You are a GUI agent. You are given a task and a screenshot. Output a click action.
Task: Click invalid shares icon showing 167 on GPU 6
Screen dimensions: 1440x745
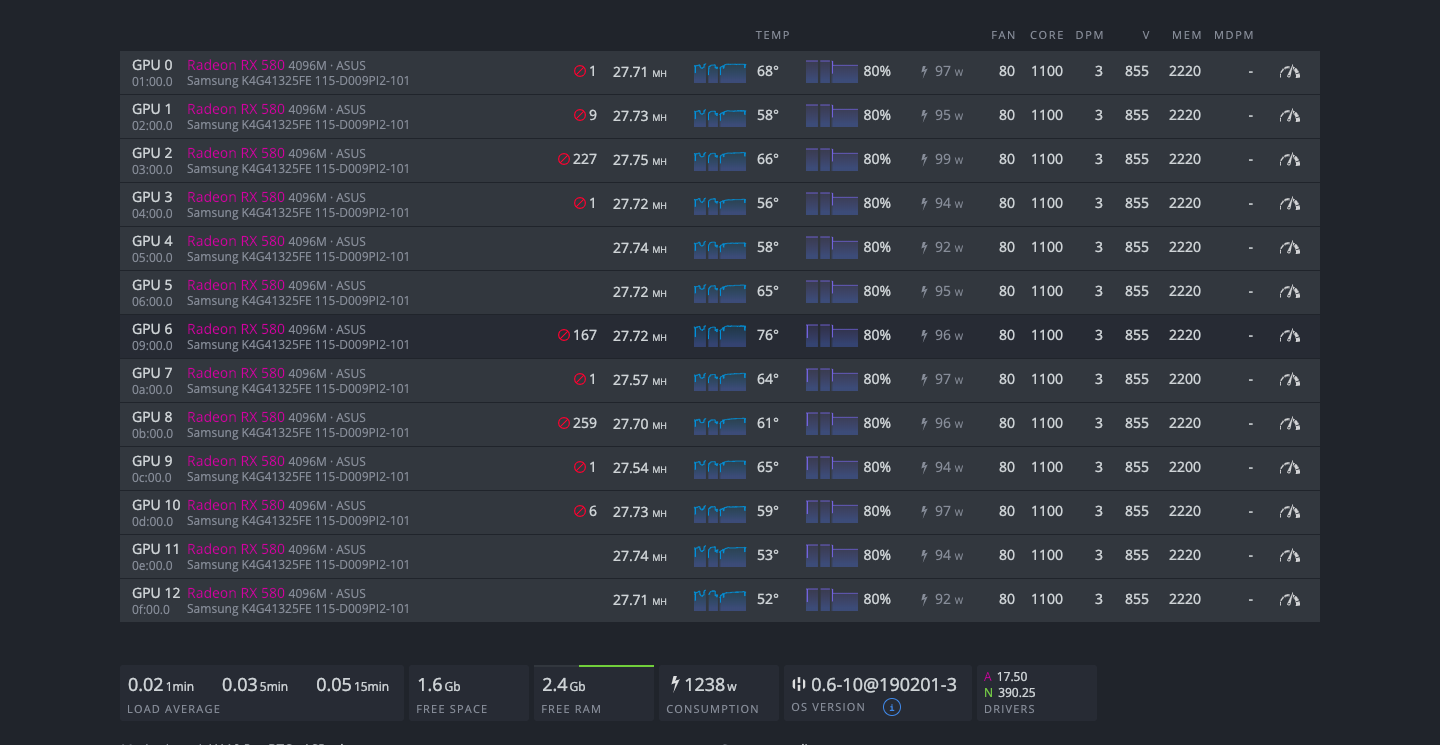point(563,335)
